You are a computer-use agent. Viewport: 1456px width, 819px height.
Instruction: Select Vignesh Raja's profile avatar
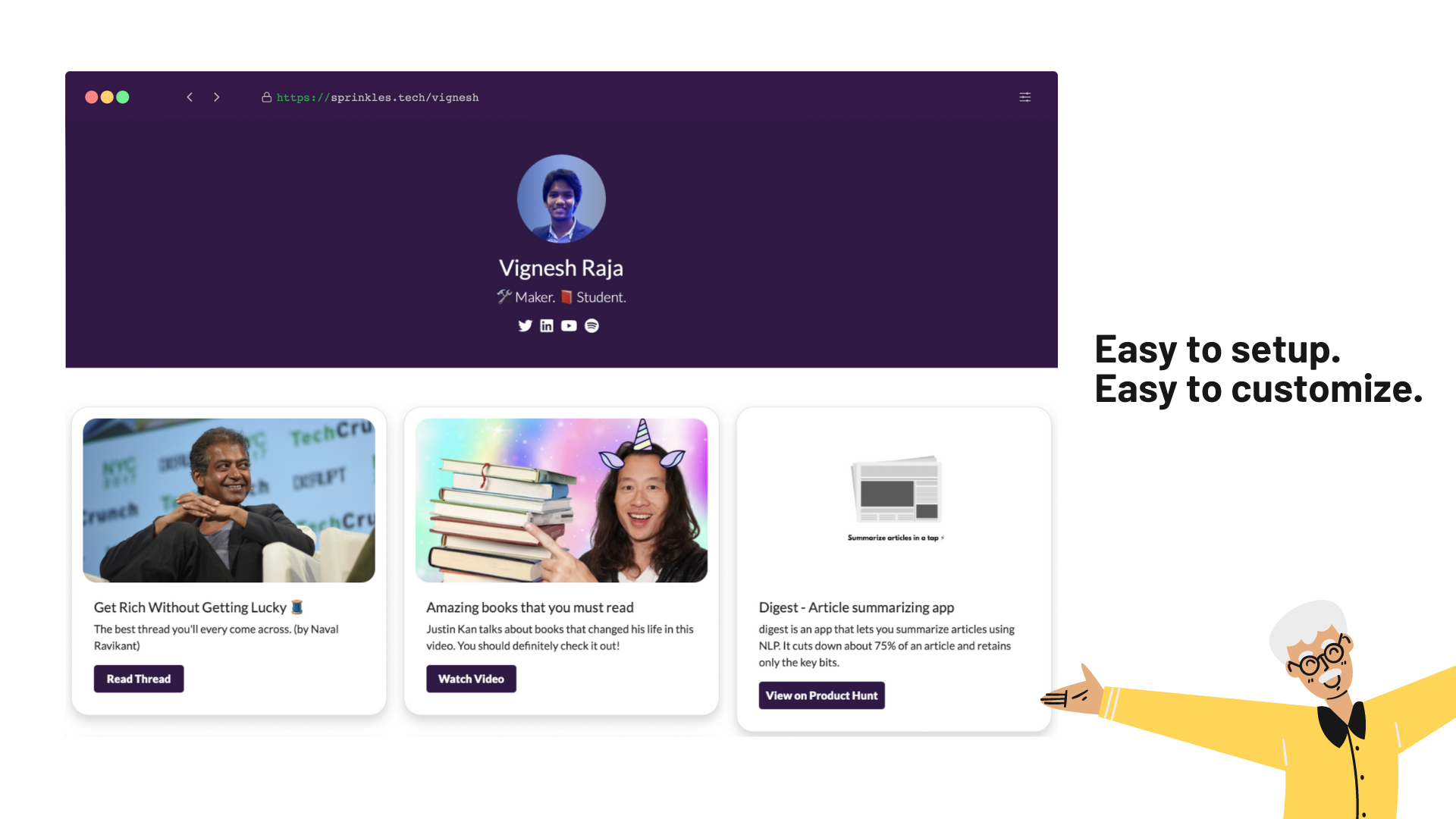tap(561, 199)
